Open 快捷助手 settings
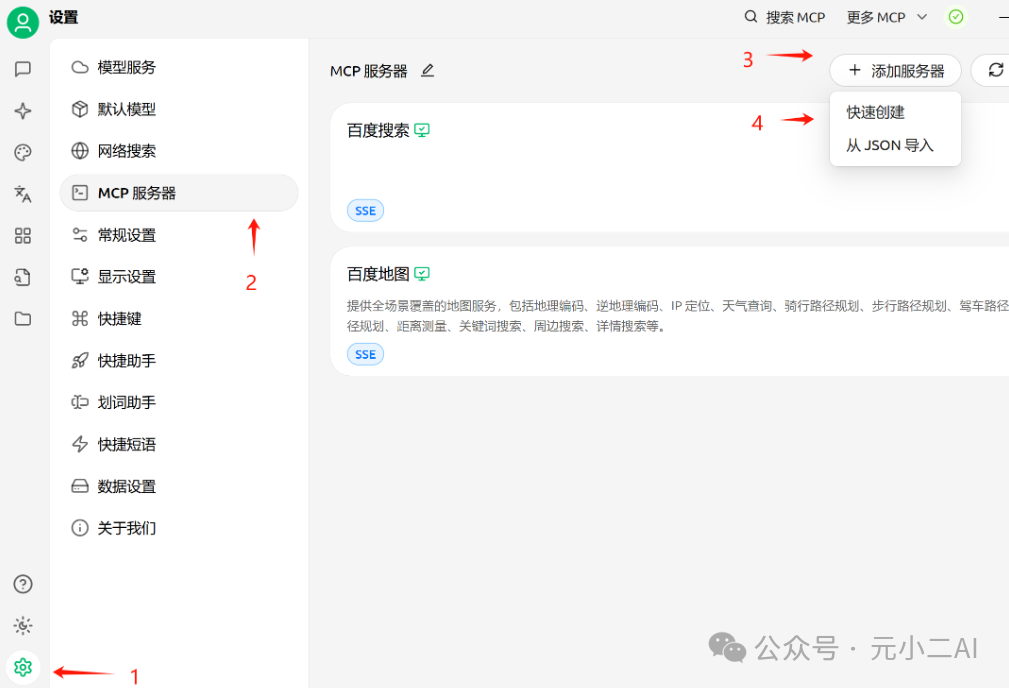 [179, 360]
